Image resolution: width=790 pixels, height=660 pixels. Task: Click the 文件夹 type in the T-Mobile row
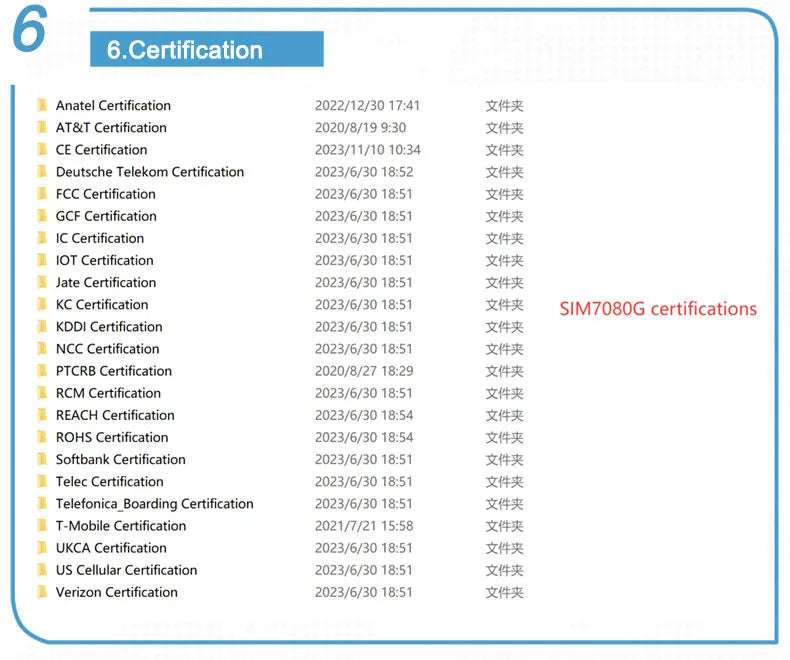tap(504, 526)
